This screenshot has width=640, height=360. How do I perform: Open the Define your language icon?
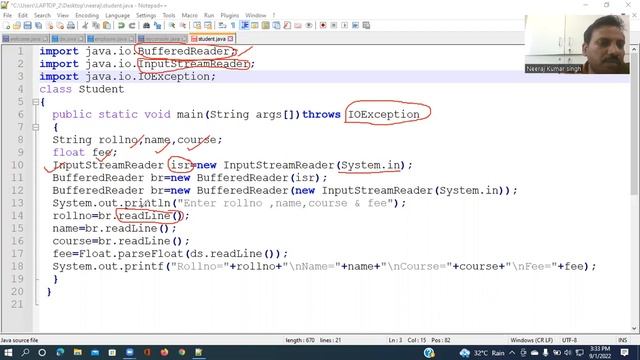point(255,25)
